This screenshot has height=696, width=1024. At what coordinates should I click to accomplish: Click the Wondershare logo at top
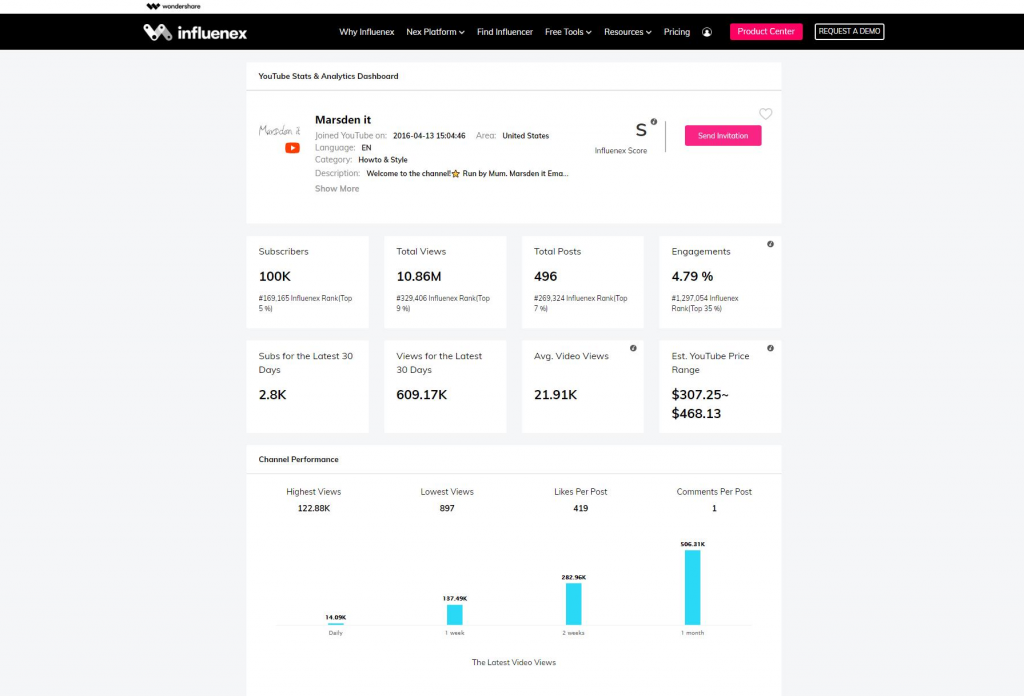click(173, 6)
